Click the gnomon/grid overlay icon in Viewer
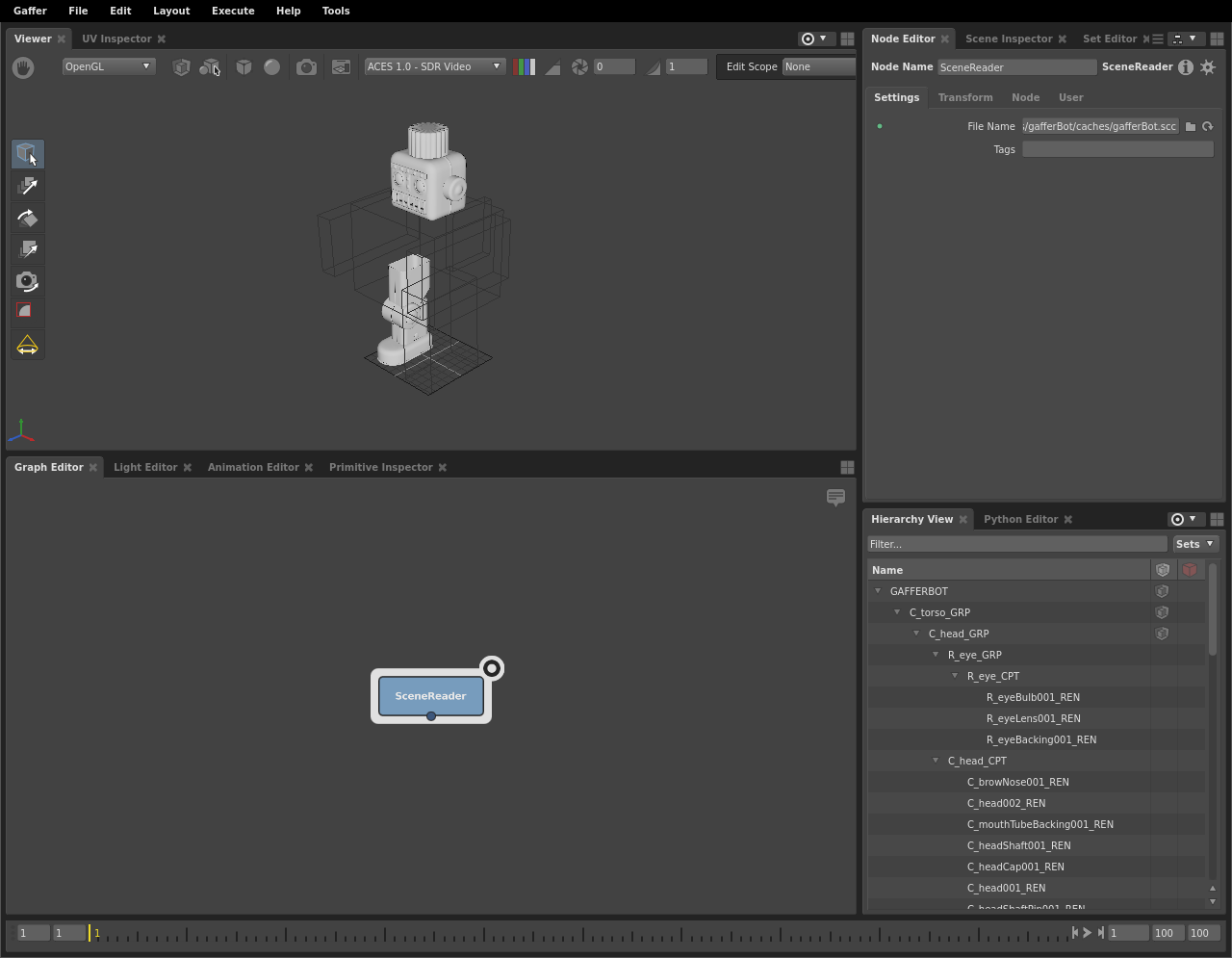 click(x=341, y=67)
